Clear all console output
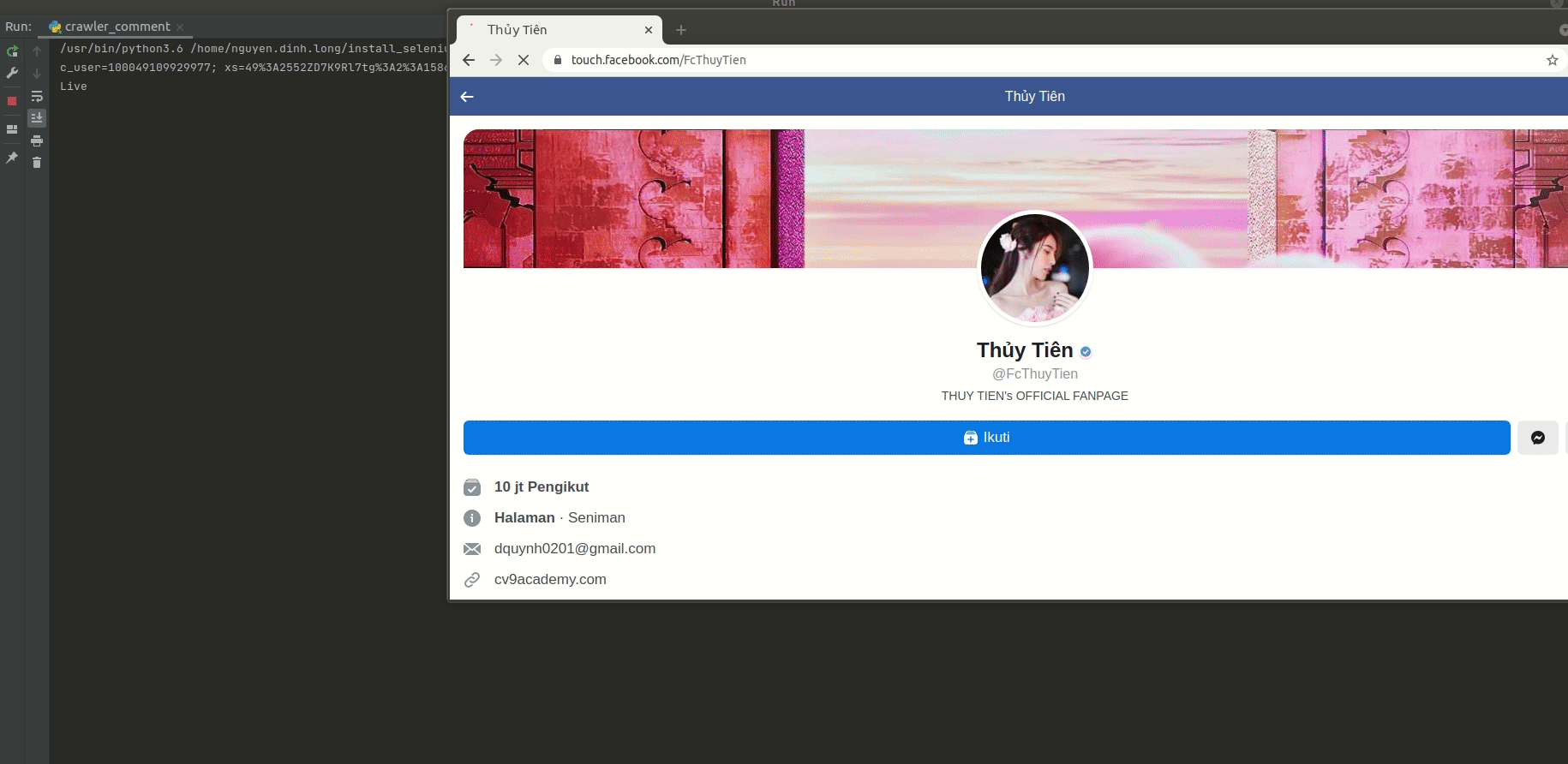Image resolution: width=1568 pixels, height=764 pixels. (37, 163)
